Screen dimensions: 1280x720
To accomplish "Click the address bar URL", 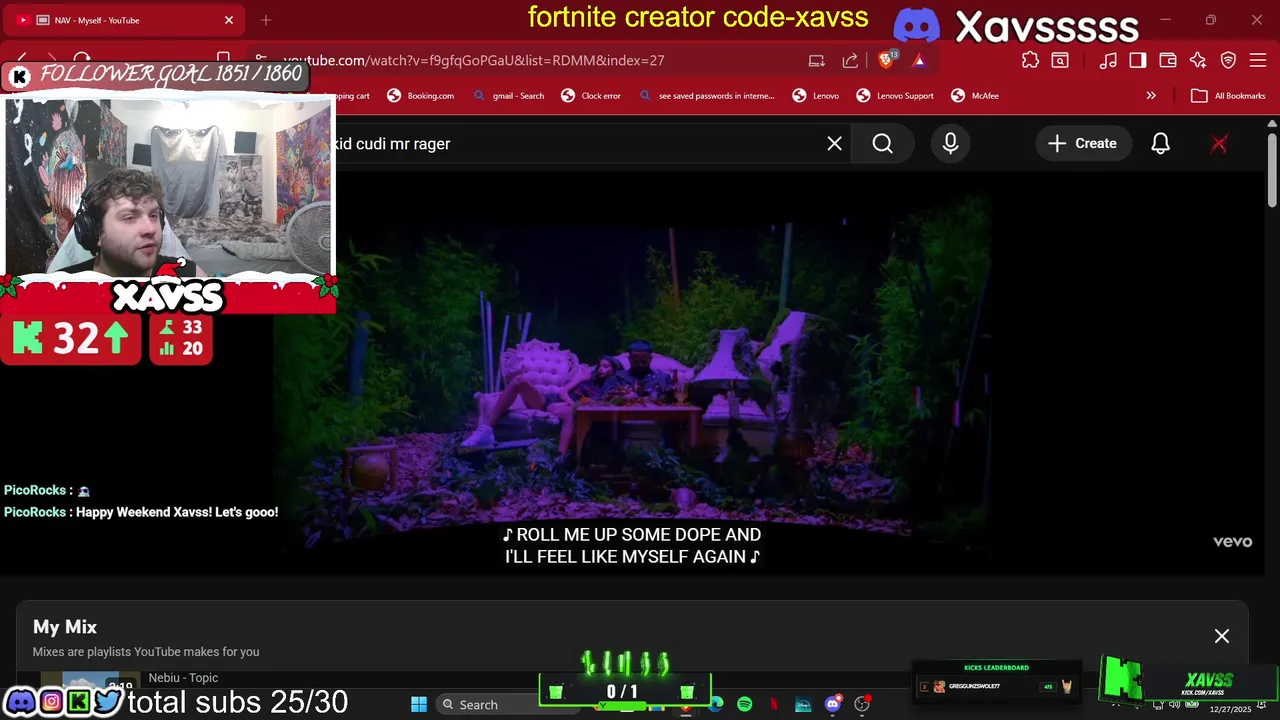I will pos(474,60).
